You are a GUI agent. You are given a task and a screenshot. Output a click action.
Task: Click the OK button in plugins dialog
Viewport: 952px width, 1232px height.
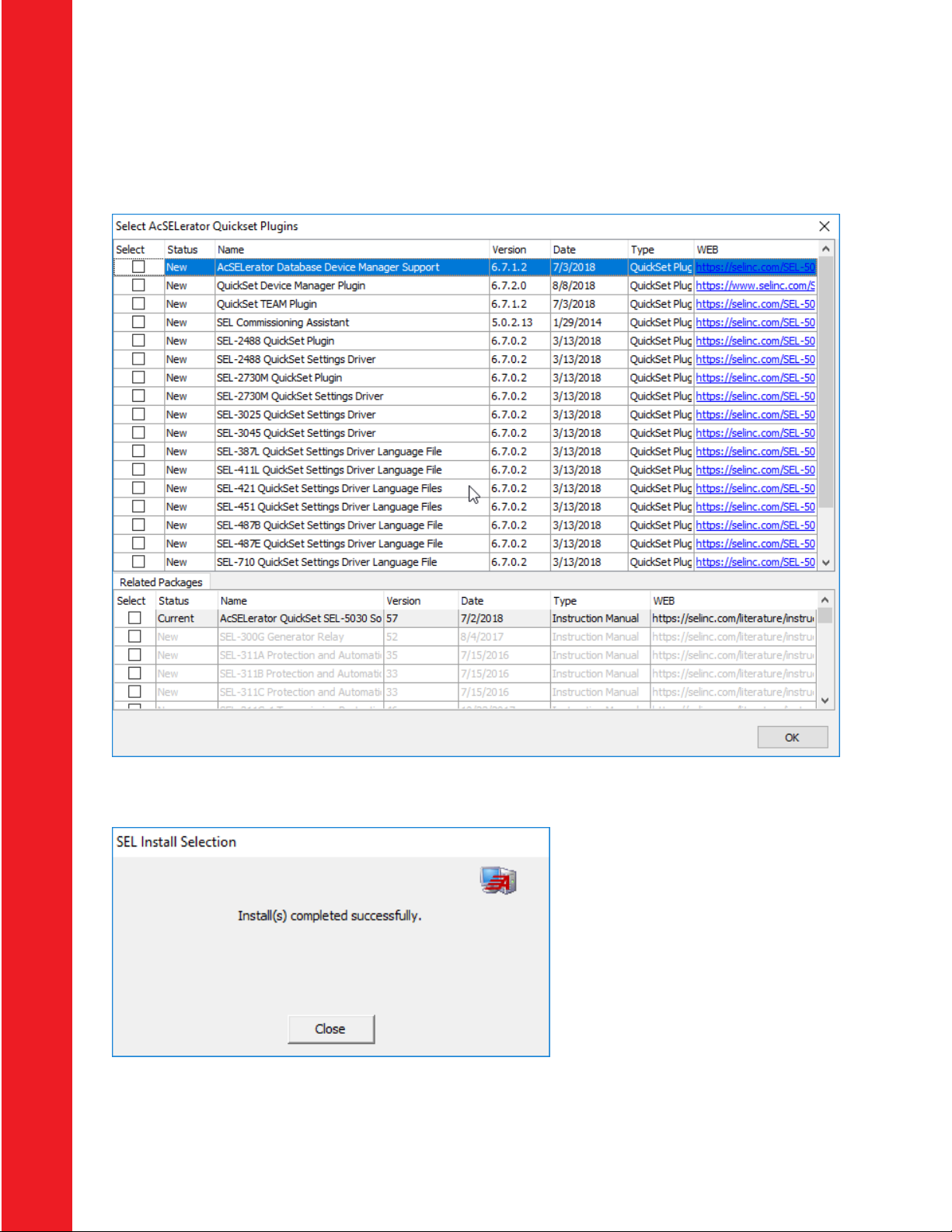[x=792, y=738]
